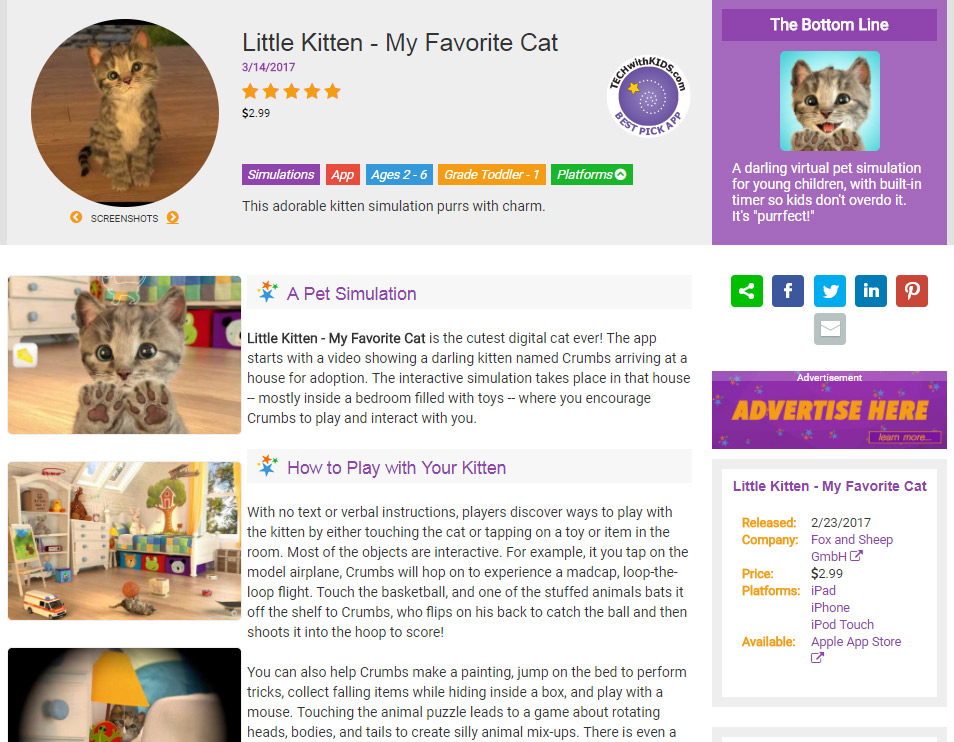Click the red App tag
Screen dimensions: 954x742
[343, 175]
